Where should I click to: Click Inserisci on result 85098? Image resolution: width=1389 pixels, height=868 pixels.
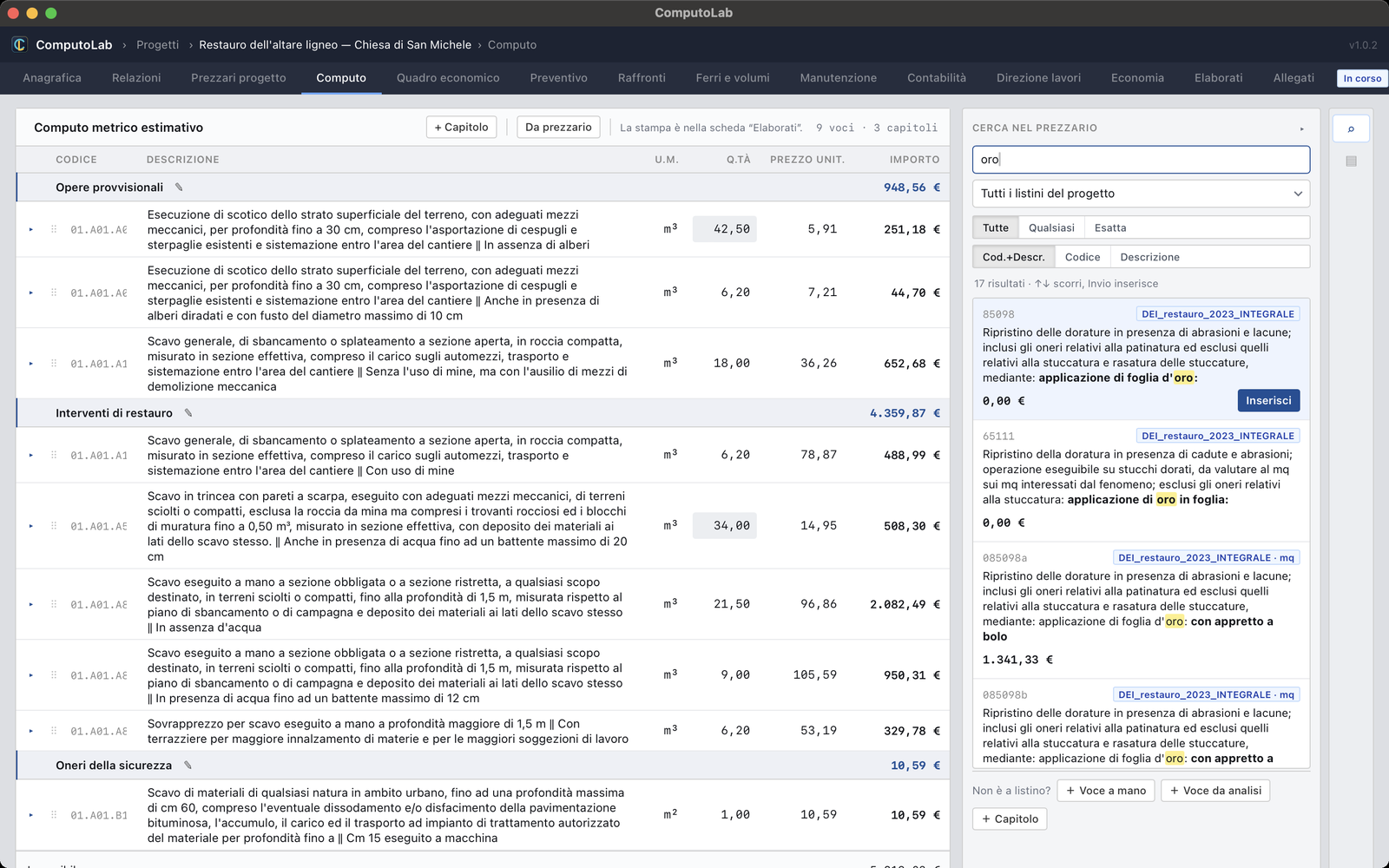(x=1268, y=400)
